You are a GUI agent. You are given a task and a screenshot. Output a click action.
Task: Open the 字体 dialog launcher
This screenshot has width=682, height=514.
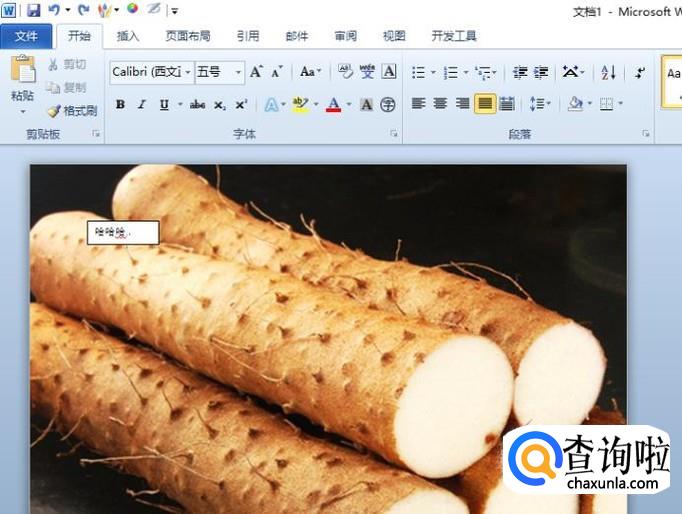[394, 134]
